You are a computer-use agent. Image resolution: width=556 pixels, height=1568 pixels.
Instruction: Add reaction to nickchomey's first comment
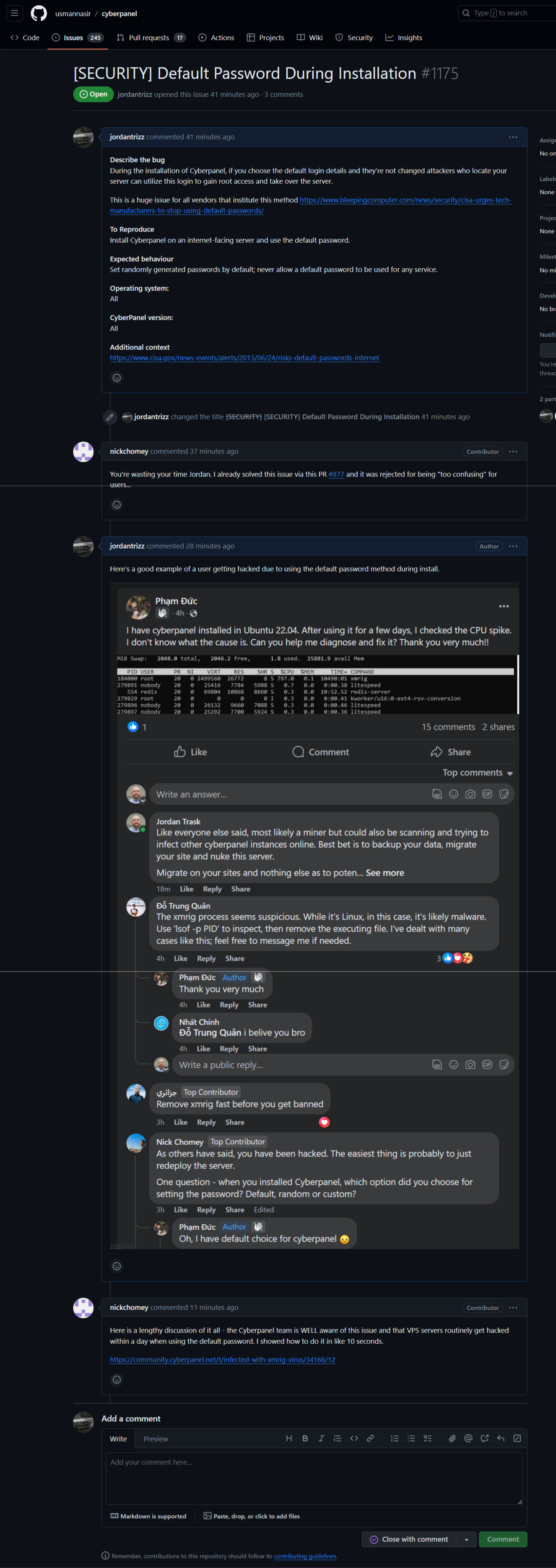click(x=117, y=505)
